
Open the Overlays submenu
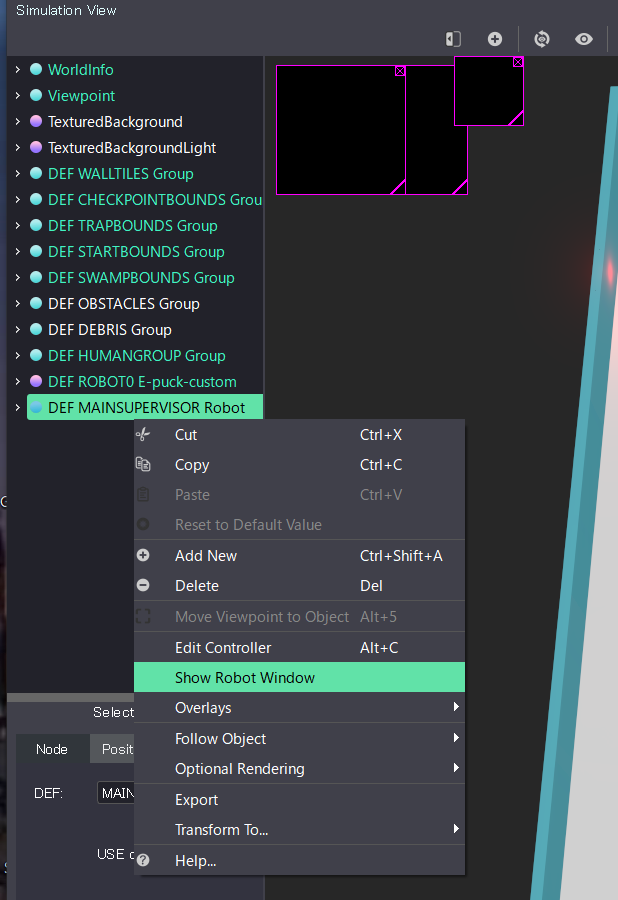pos(300,708)
